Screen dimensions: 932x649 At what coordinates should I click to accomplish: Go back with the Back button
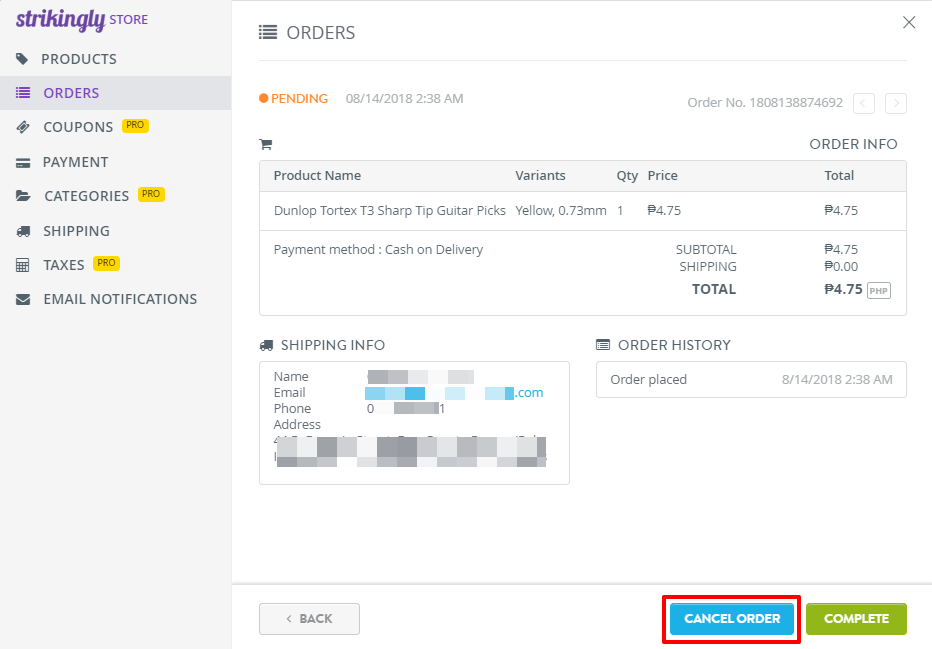point(309,619)
